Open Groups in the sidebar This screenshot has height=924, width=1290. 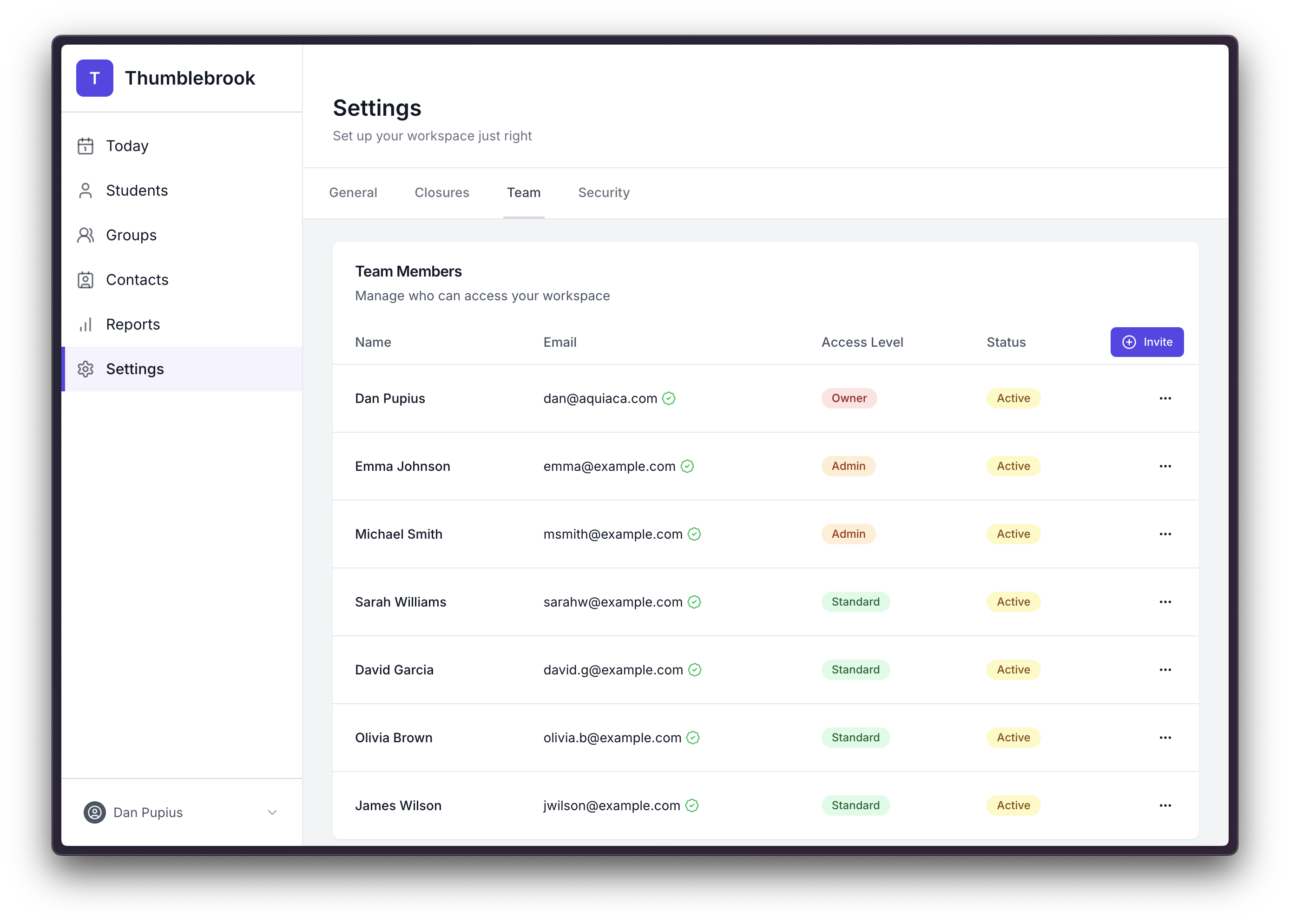tap(182, 235)
